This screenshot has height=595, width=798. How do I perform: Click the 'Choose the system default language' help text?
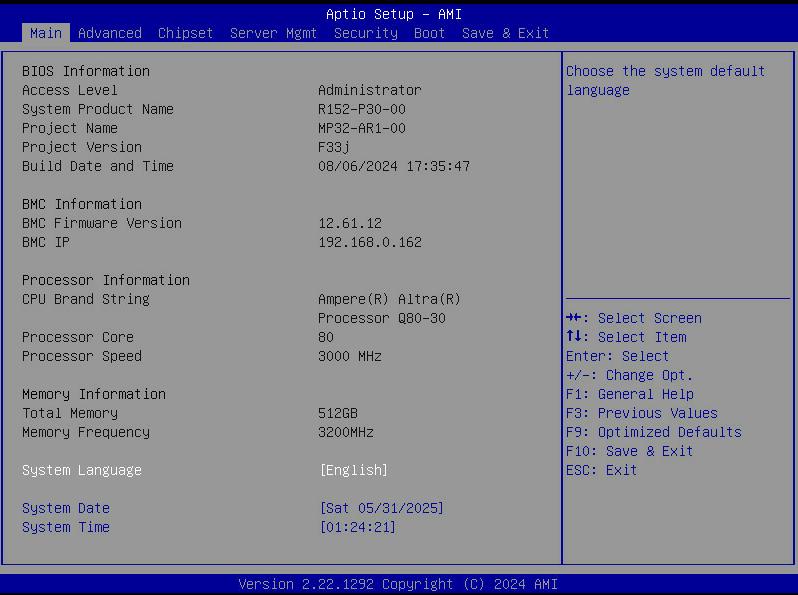666,80
